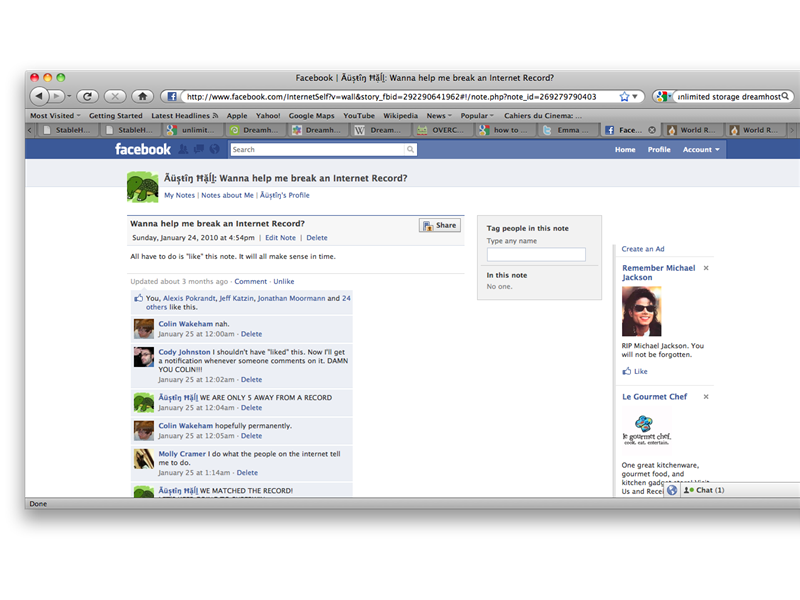Click the Facebook favicon in the address bar

[172, 96]
